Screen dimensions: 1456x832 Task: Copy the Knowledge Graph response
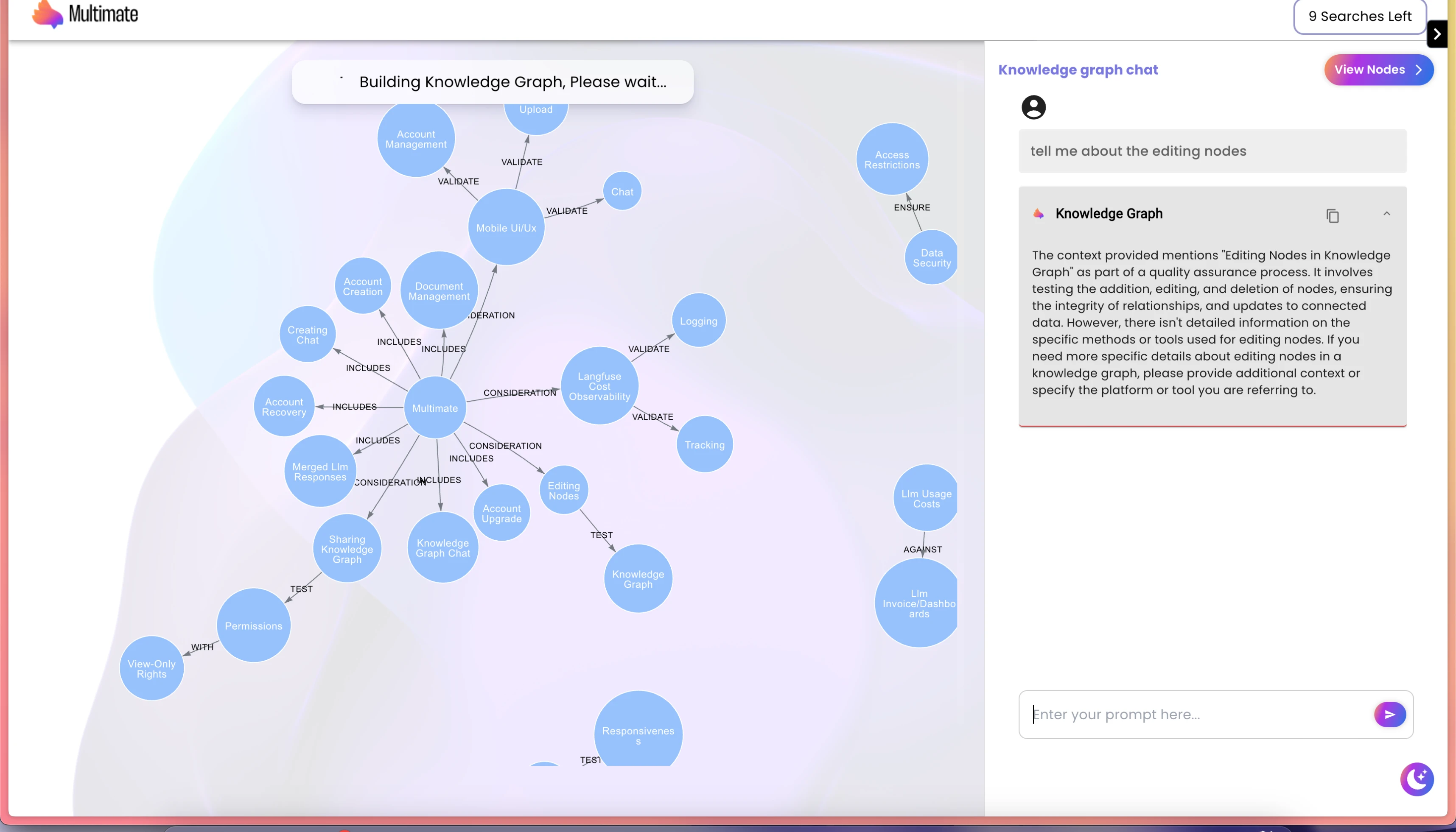1333,215
